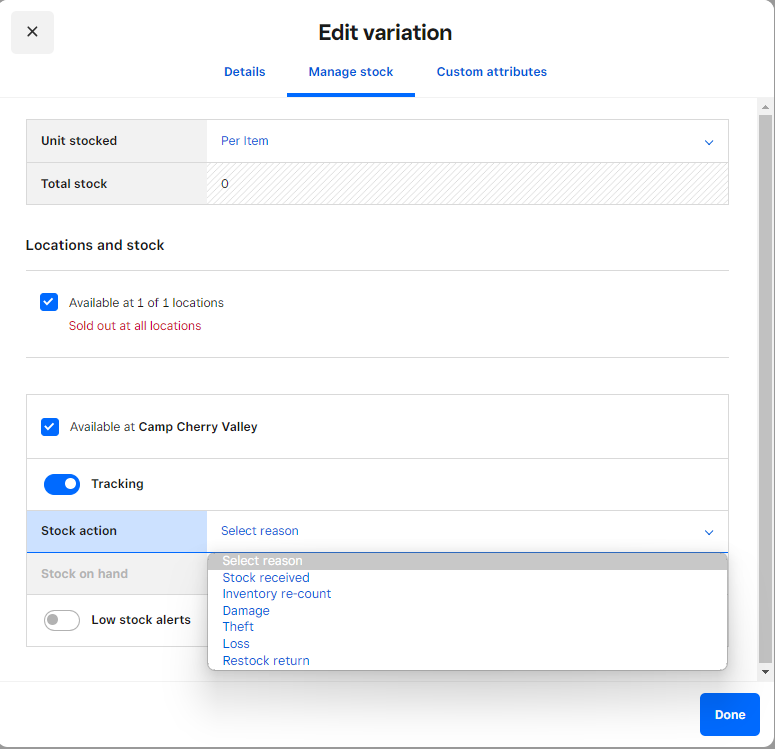Image resolution: width=775 pixels, height=749 pixels.
Task: Click the Stock action label cell
Action: coord(117,531)
